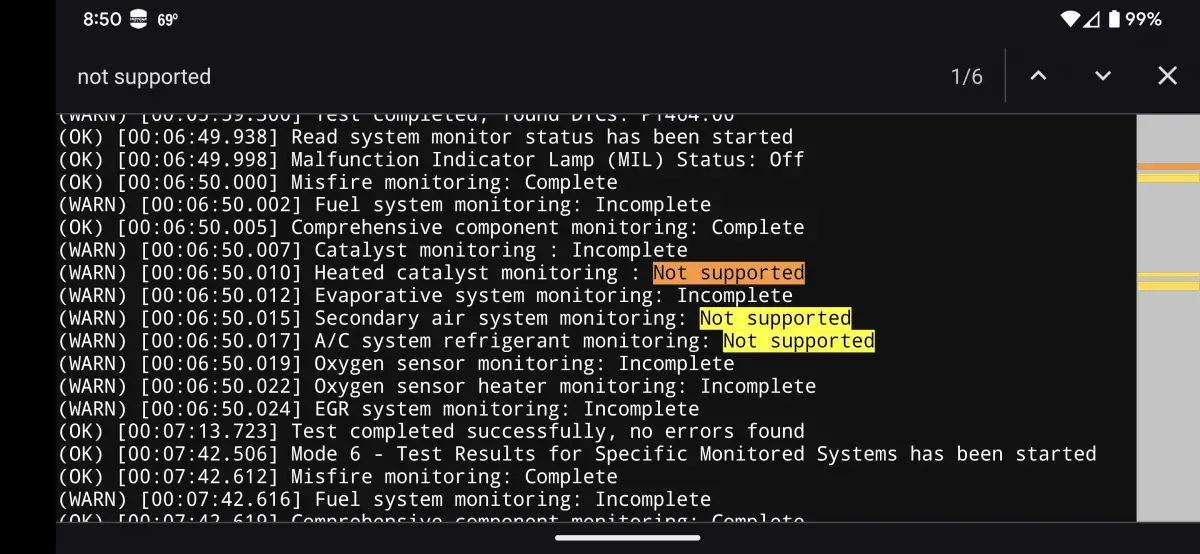
Task: Tap the 69° weather indicator
Action: 167,19
